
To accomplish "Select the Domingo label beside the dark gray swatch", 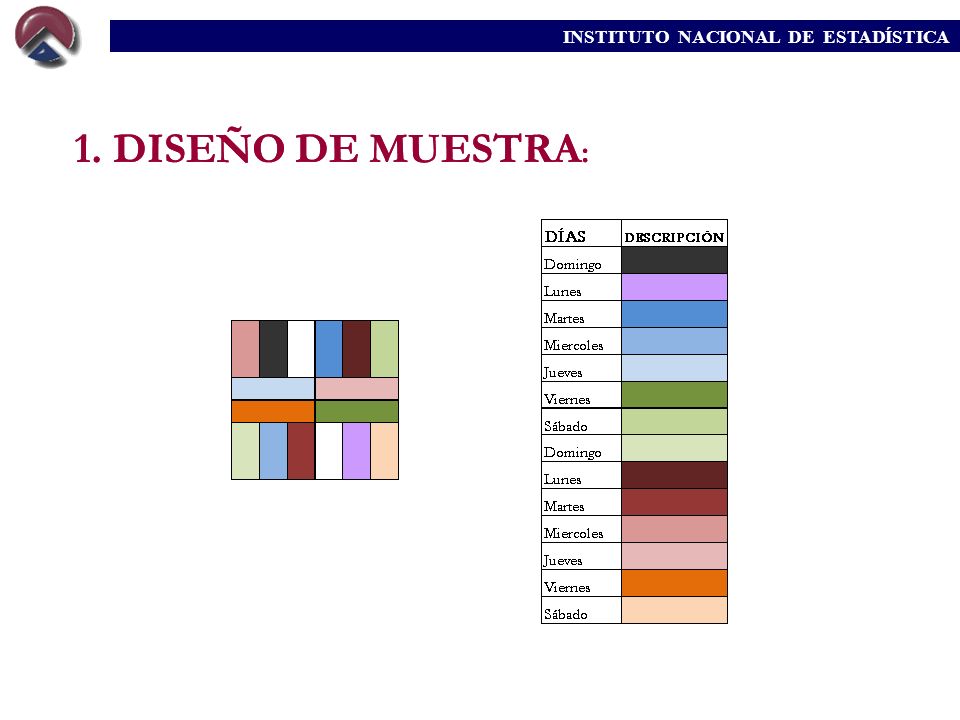I will tap(572, 264).
